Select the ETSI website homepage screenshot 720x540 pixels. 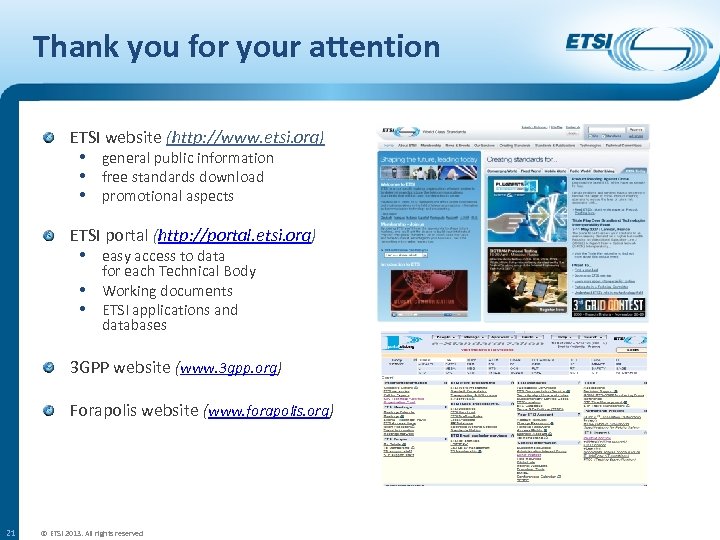[513, 223]
